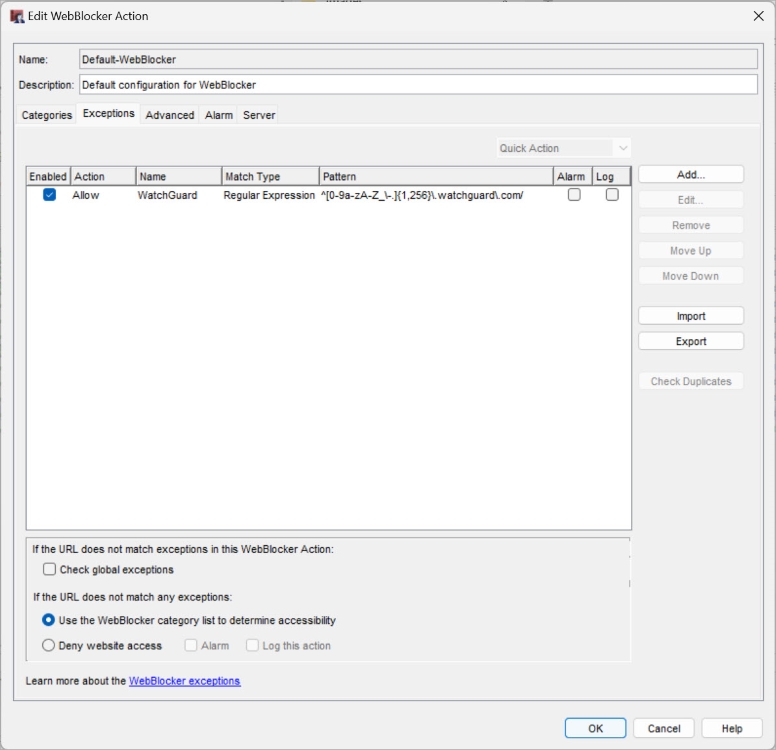Close the Edit WebBlocker Action dialog
This screenshot has height=750, width=776.
[758, 16]
